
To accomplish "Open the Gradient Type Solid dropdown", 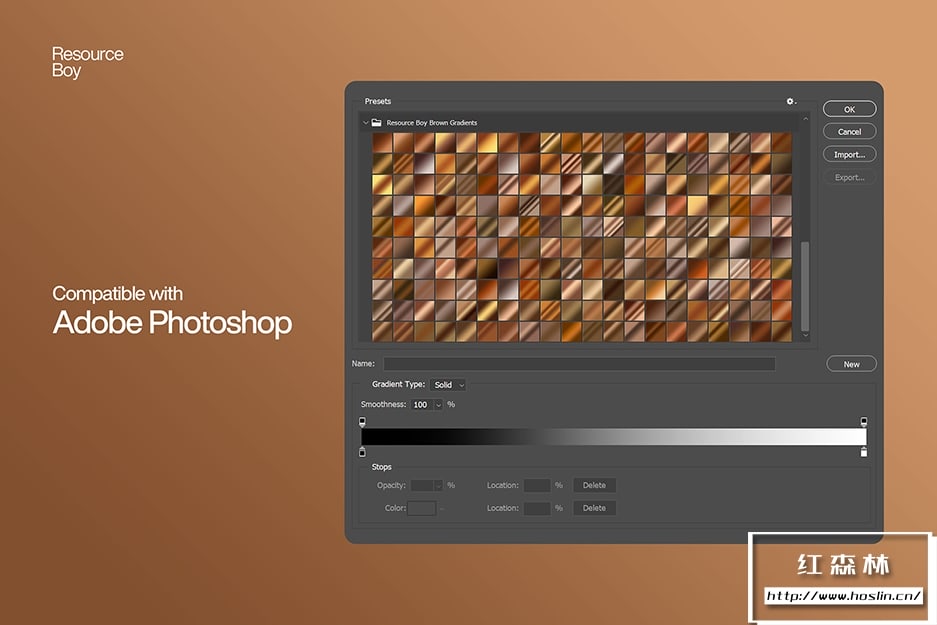I will 448,385.
